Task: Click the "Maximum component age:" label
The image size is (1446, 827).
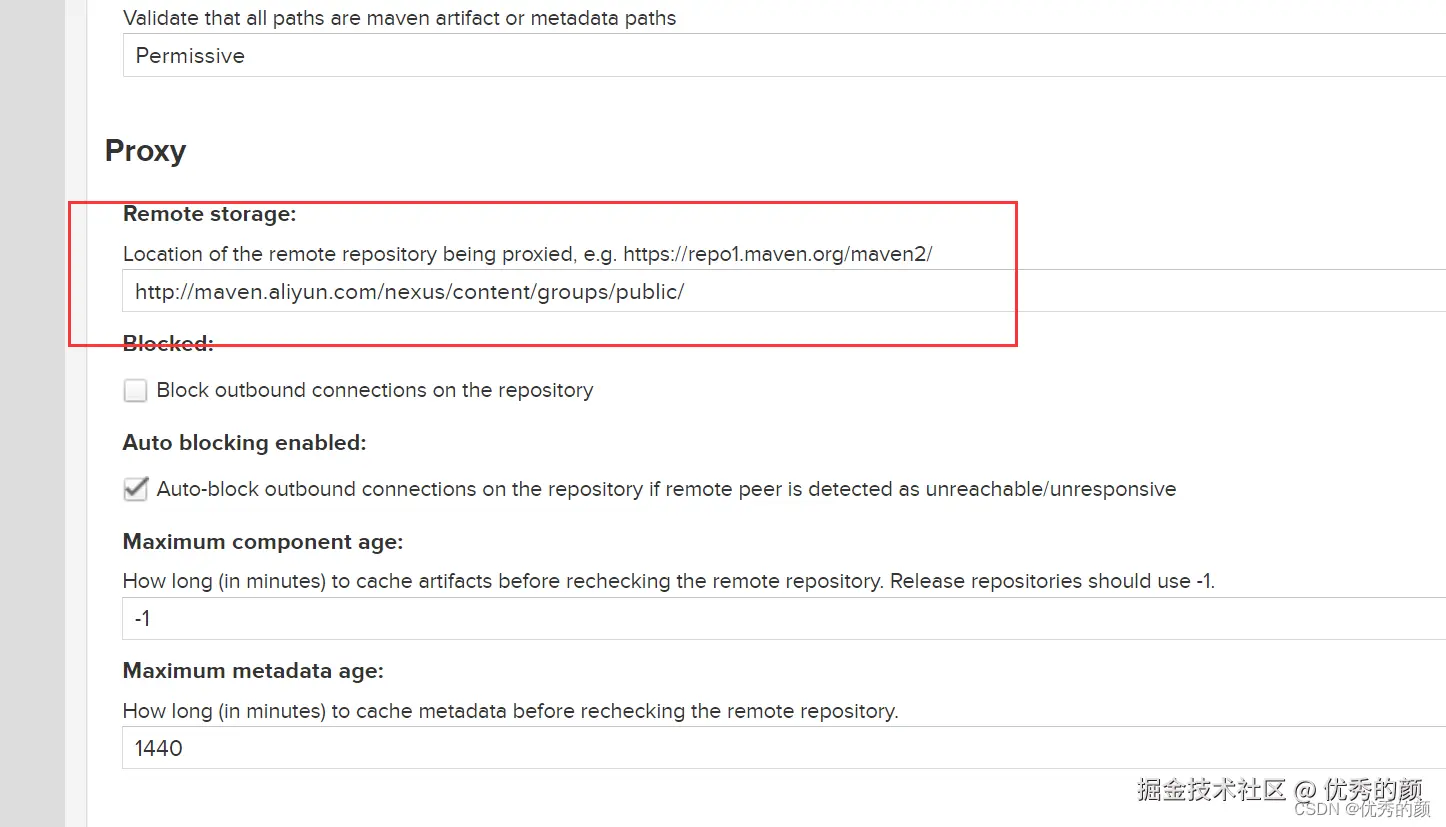Action: (262, 542)
